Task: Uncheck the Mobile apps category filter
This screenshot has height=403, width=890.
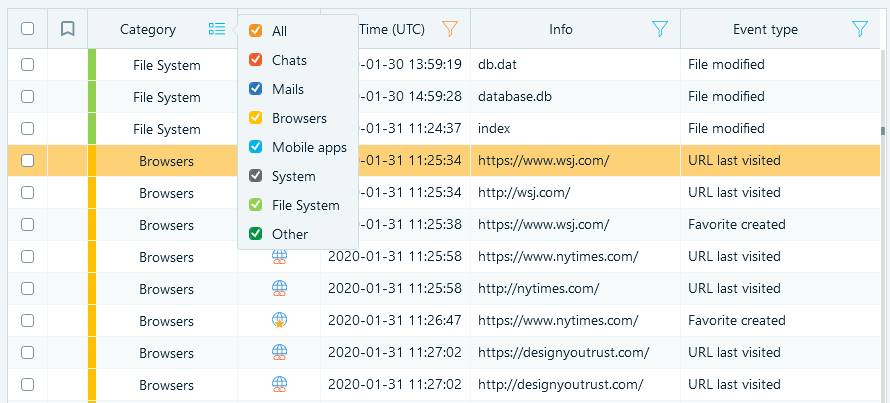Action: [x=255, y=148]
